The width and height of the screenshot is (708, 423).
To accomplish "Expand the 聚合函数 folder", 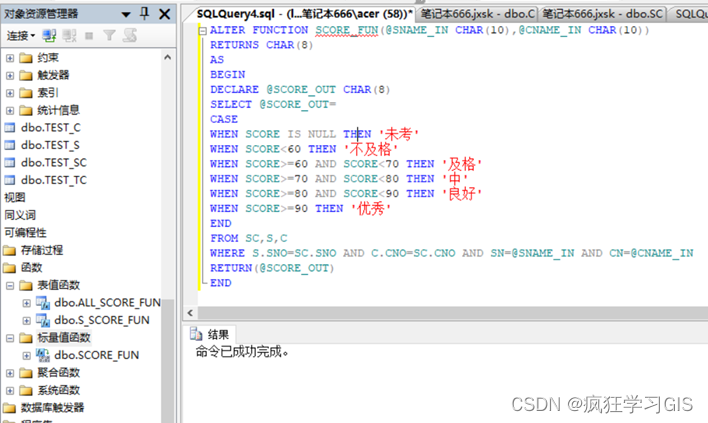I will 10,373.
